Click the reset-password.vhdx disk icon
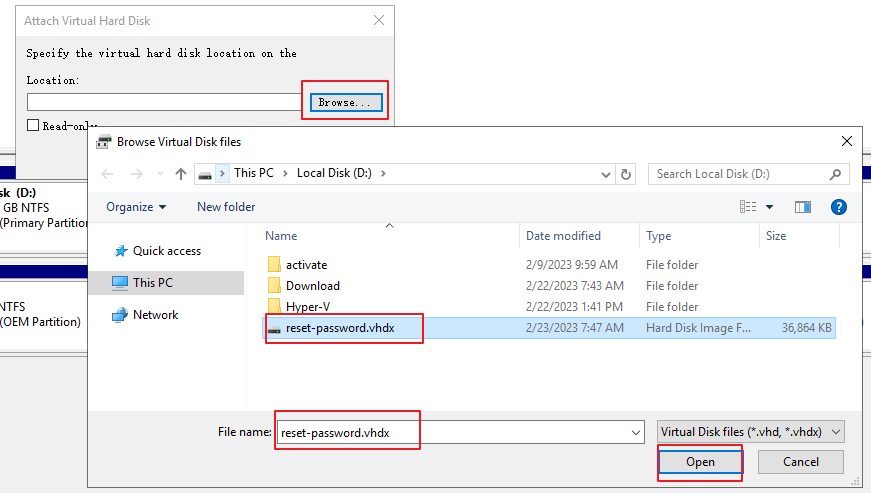Screen dimensions: 871x493 (274, 329)
